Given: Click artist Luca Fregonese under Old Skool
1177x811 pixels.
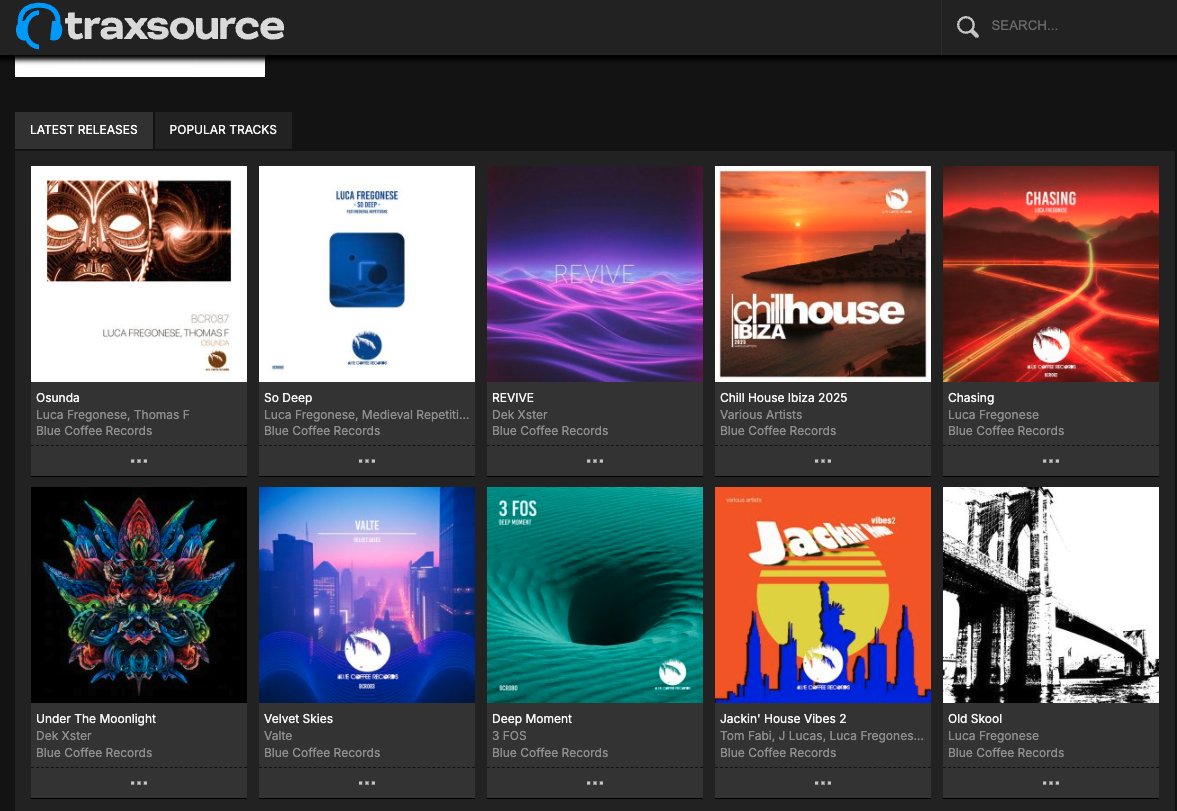Looking at the screenshot, I should [993, 736].
